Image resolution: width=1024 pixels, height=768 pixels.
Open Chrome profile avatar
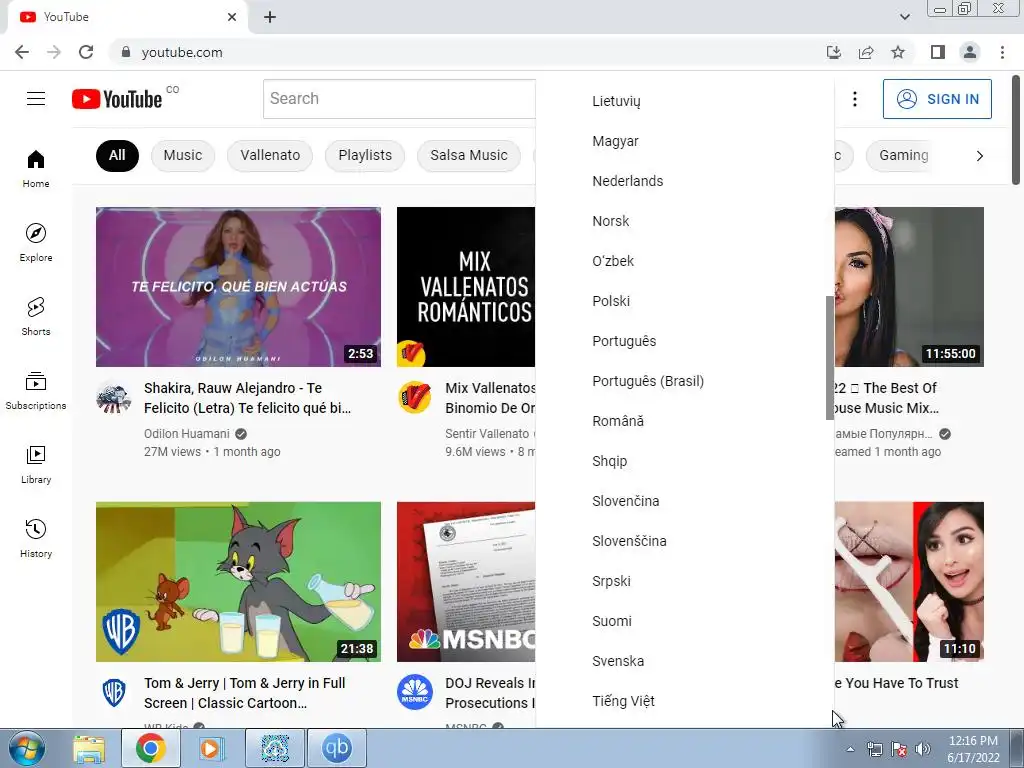970,52
